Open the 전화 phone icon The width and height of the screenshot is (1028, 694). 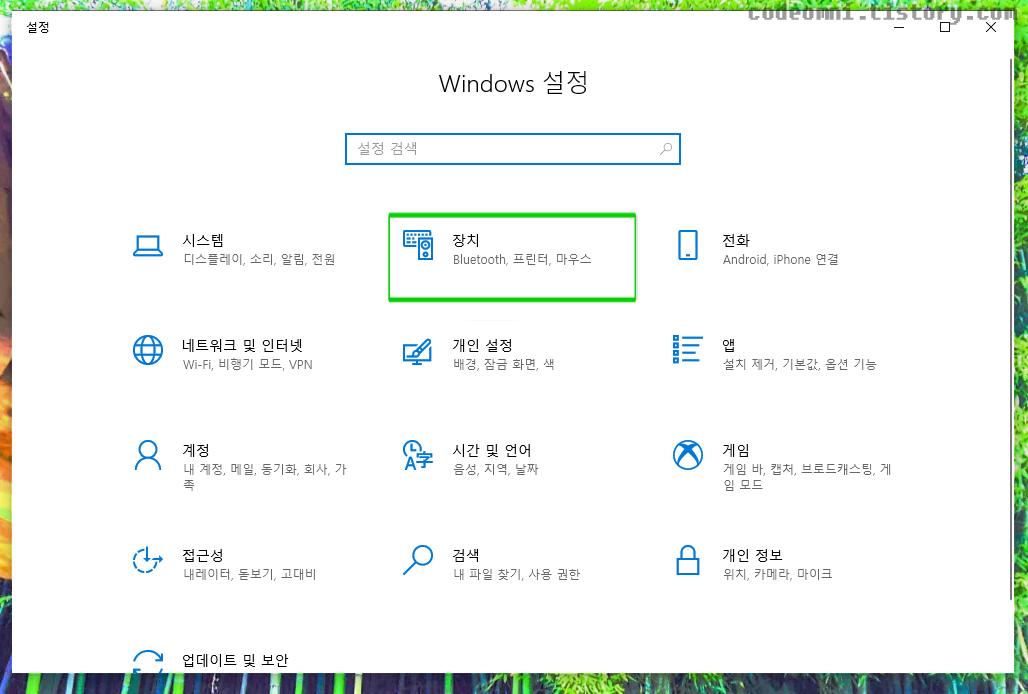click(688, 245)
